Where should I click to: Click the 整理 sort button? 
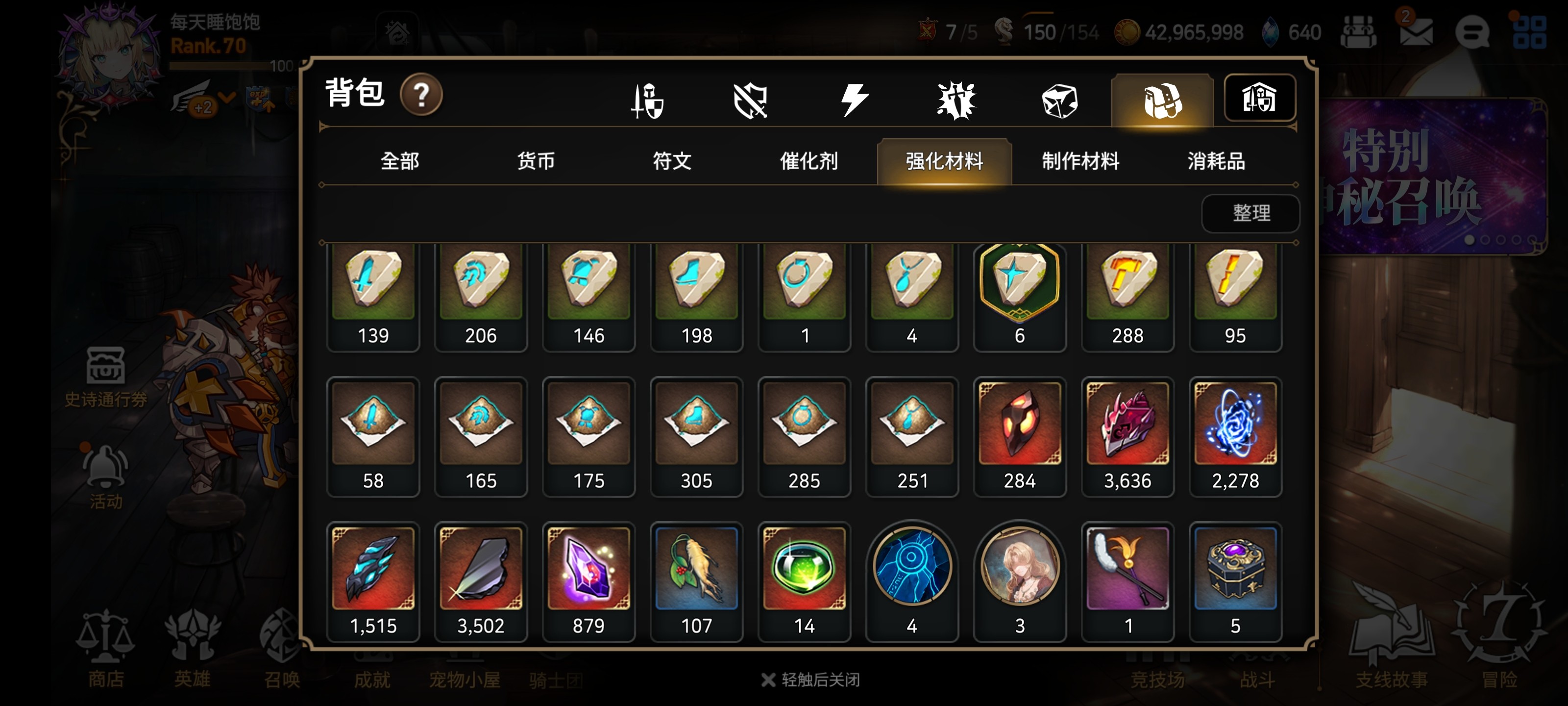pyautogui.click(x=1251, y=213)
